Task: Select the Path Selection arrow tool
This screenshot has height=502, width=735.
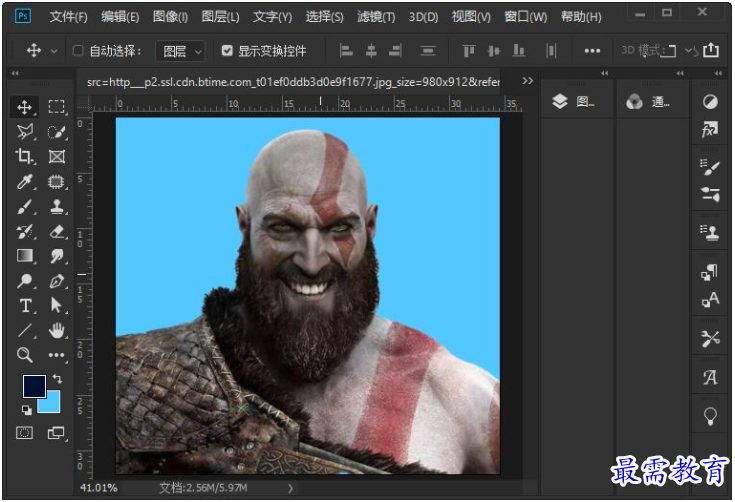Action: click(56, 306)
